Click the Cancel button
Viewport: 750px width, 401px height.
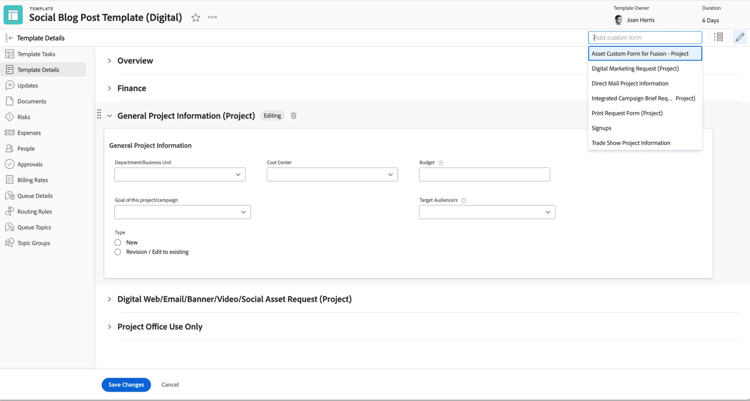tap(170, 385)
